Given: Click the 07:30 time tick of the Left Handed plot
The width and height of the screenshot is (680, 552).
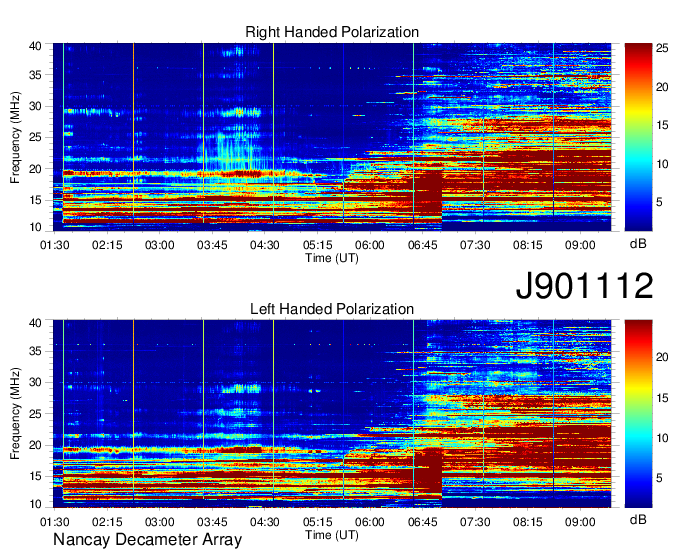Looking at the screenshot, I should coord(475,522).
